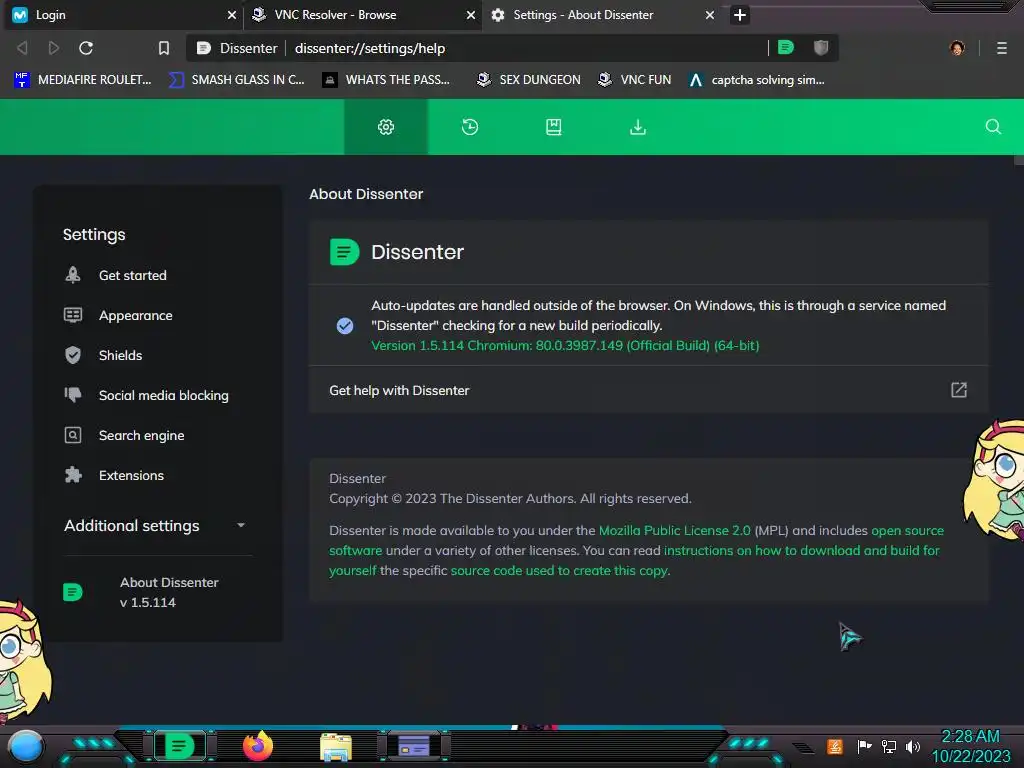Open the Bookmarks icon in green toolbar
This screenshot has height=768, width=1024.
(x=554, y=127)
